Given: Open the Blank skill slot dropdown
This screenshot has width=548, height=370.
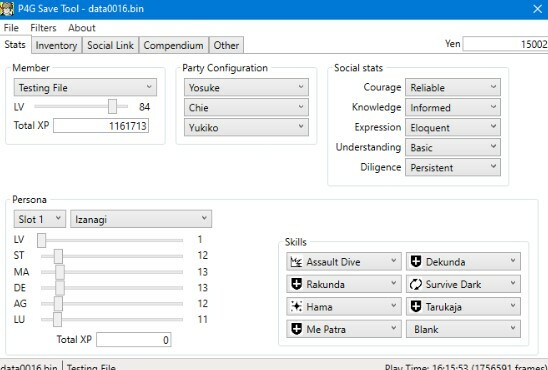Looking at the screenshot, I should point(463,329).
